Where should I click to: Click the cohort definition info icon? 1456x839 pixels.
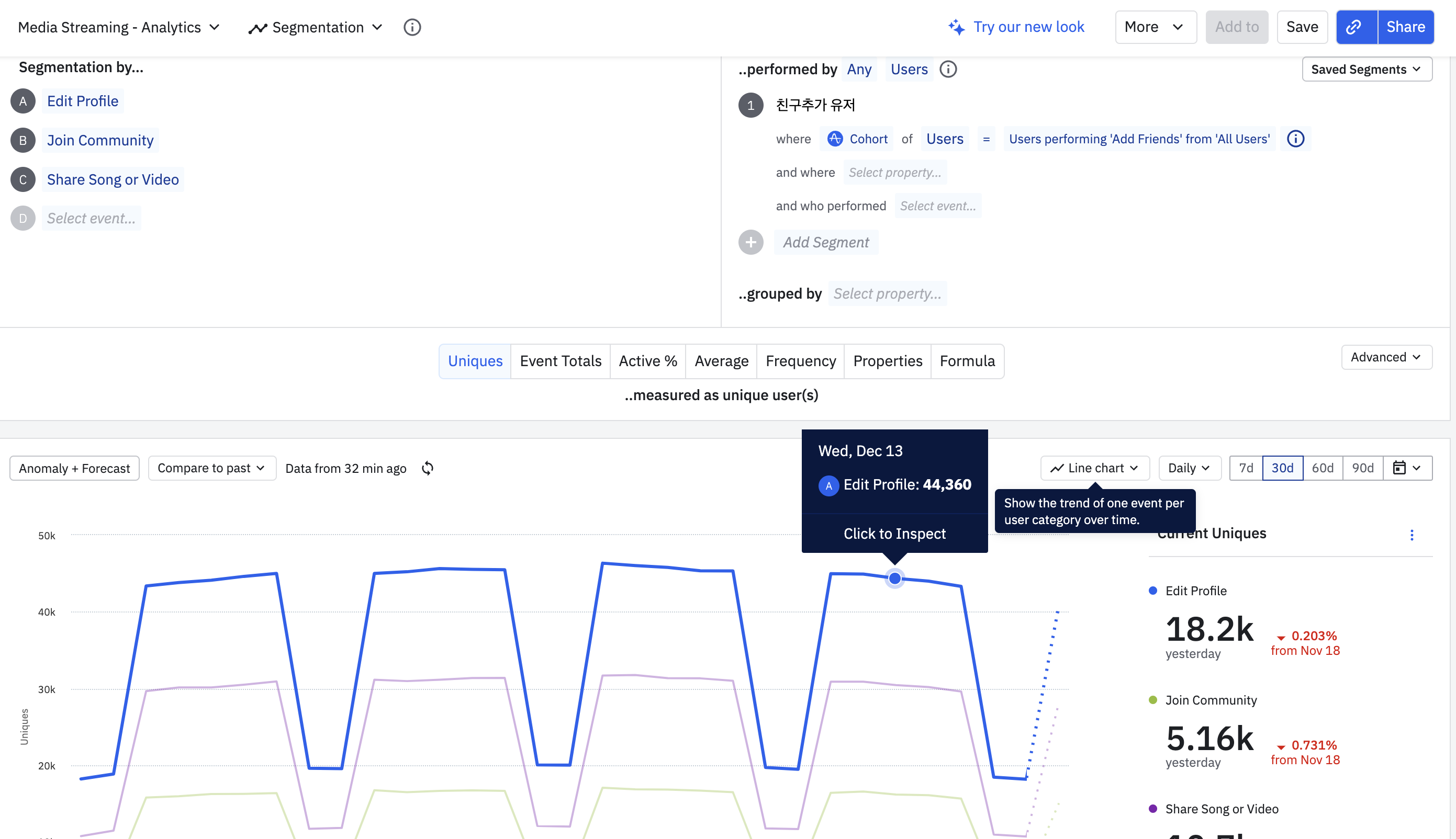(x=1295, y=139)
